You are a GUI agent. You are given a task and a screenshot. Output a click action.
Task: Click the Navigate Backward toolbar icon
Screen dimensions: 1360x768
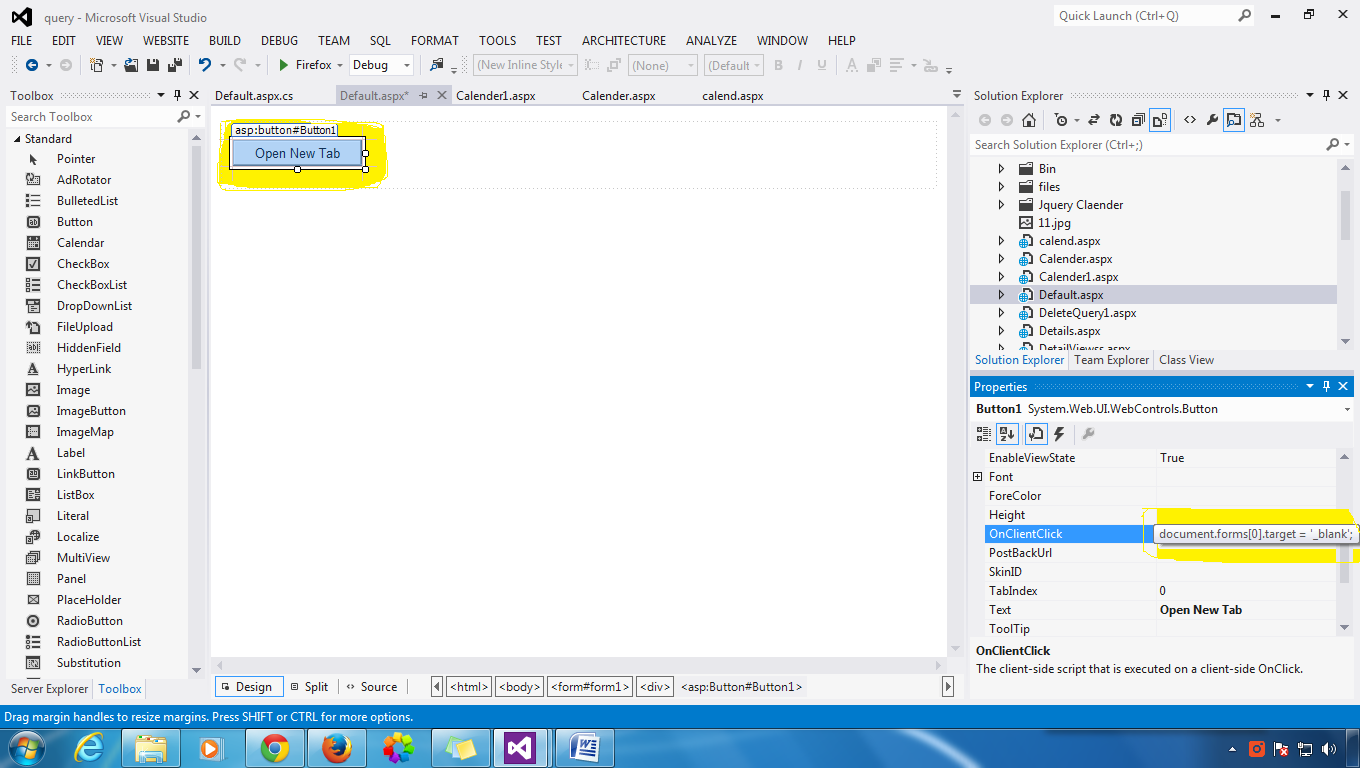pyautogui.click(x=32, y=65)
